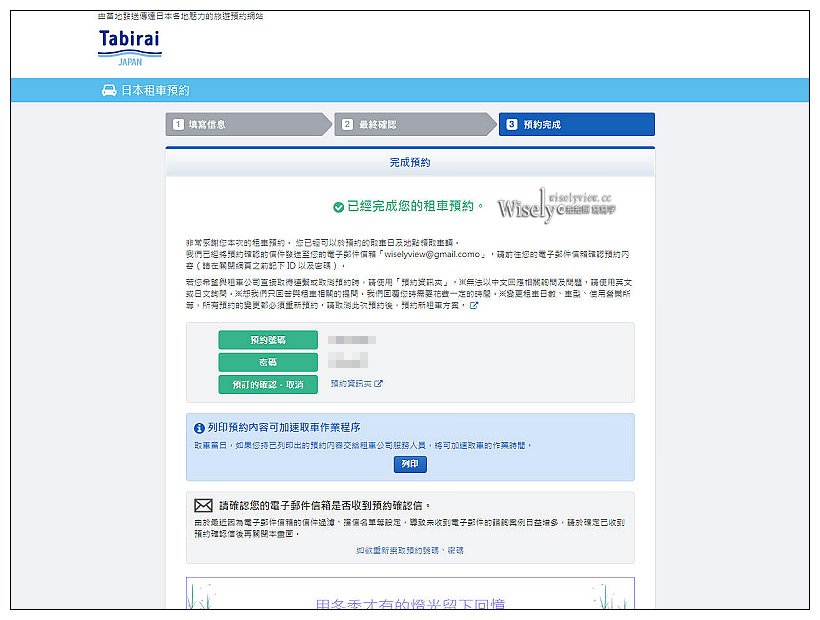Click the envelope mail icon
This screenshot has width=820, height=620.
point(203,505)
